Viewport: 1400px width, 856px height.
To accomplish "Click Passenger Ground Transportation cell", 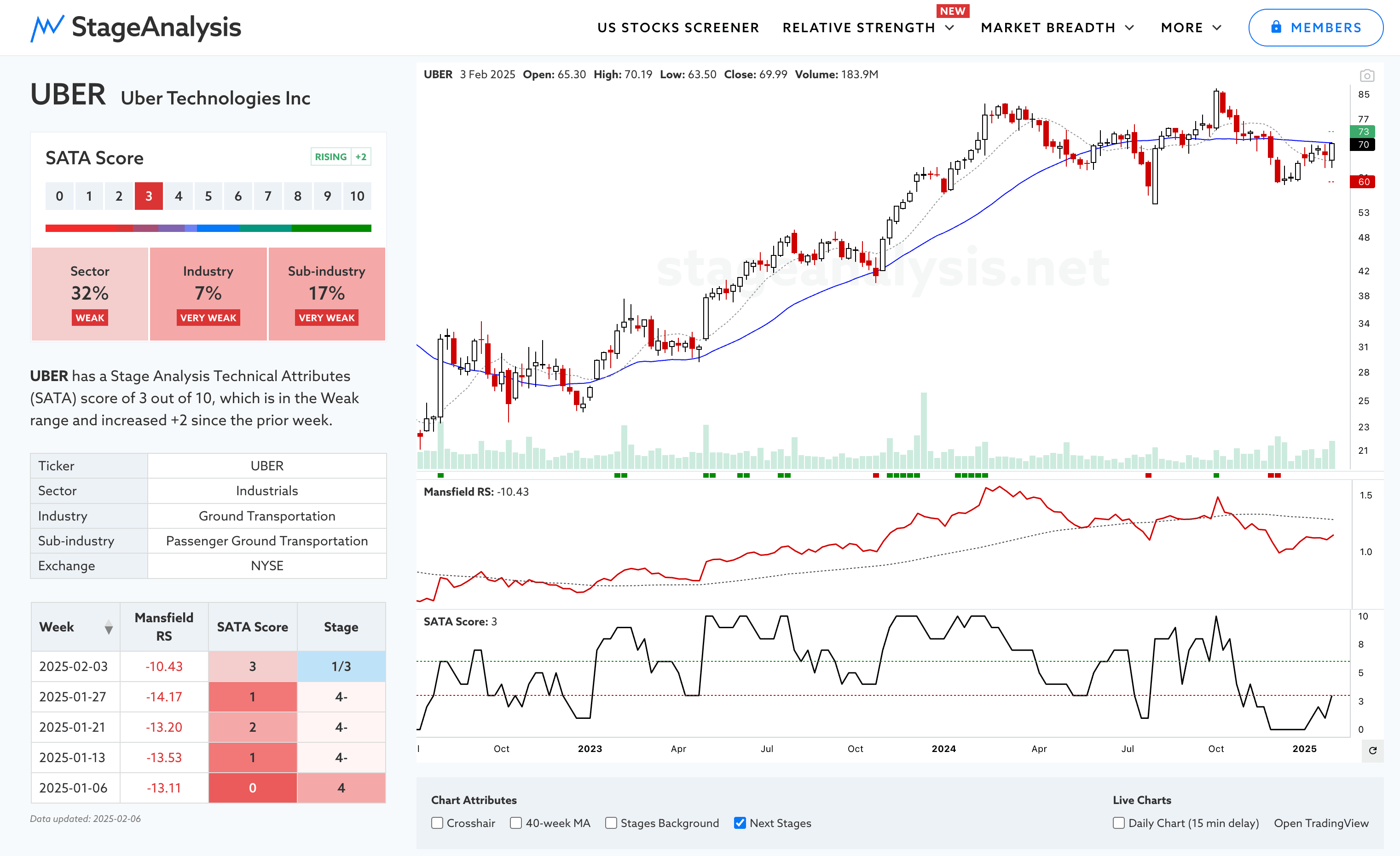I will coord(267,541).
